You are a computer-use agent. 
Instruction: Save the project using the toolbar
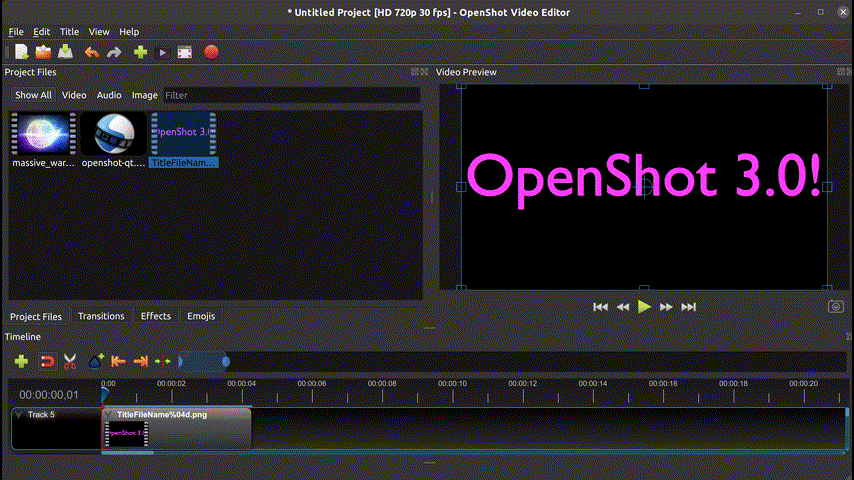click(66, 52)
